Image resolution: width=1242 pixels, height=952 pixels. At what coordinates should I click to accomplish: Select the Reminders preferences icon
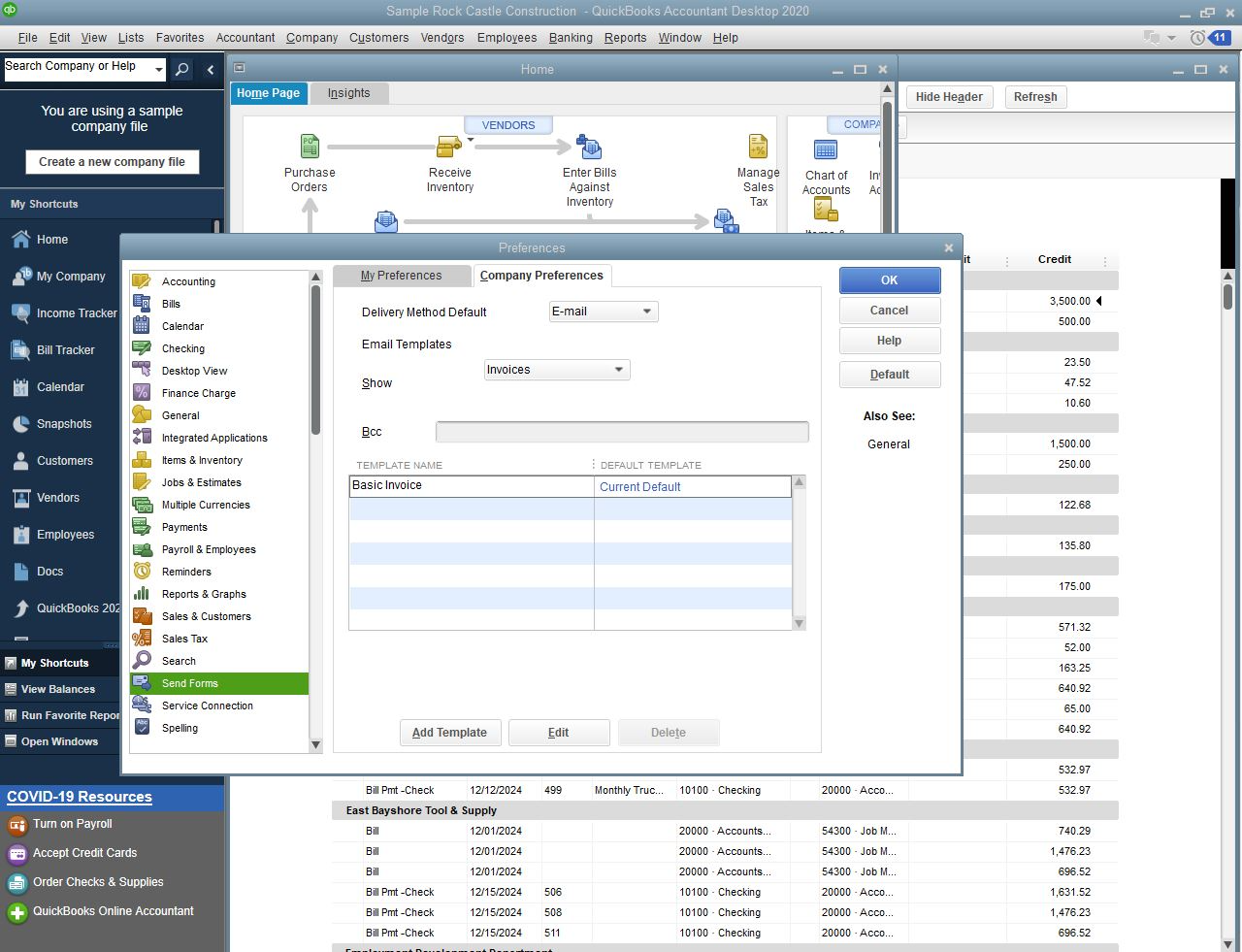click(142, 572)
